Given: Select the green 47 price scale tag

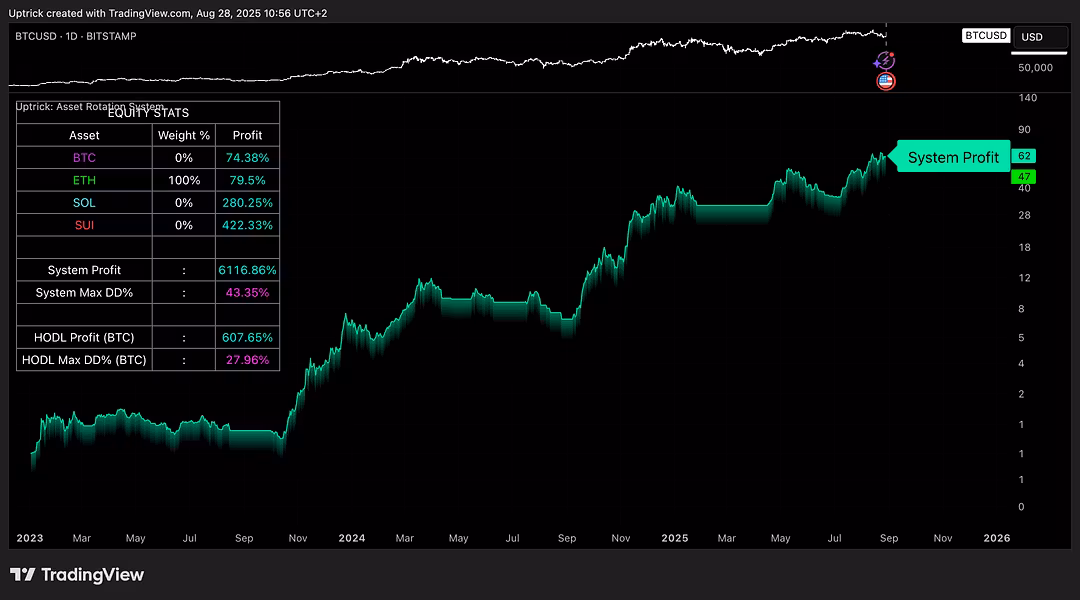Looking at the screenshot, I should click(1023, 177).
